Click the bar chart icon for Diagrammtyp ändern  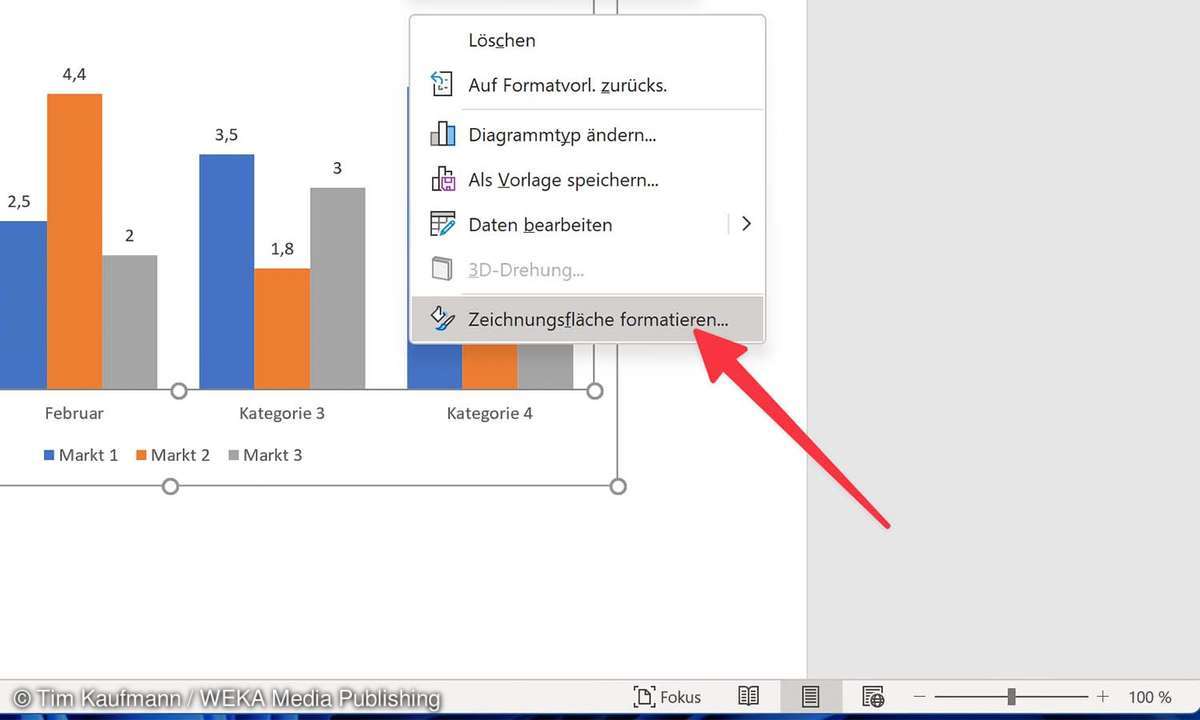[442, 134]
